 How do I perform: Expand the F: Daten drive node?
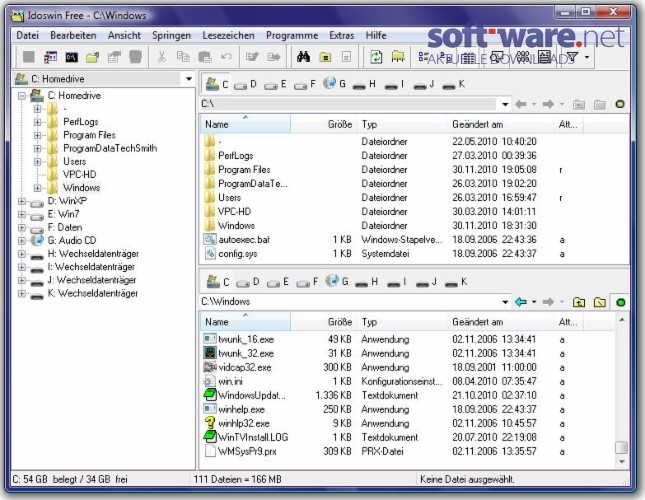[22, 228]
